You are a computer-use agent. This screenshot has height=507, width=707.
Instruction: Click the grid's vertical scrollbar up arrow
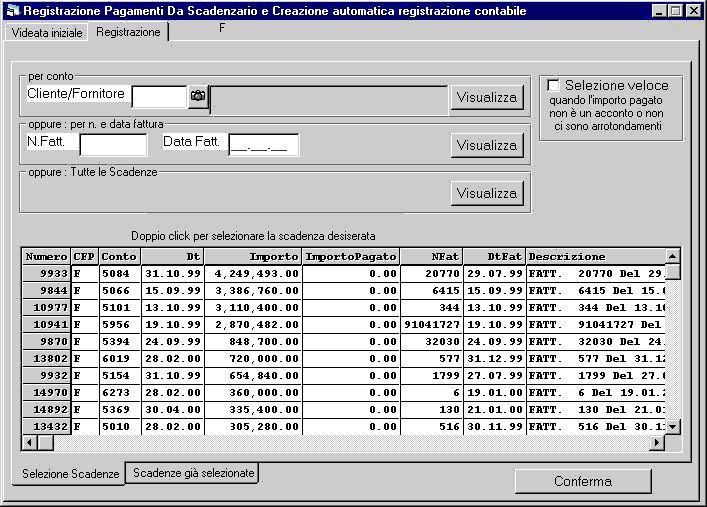(672, 256)
